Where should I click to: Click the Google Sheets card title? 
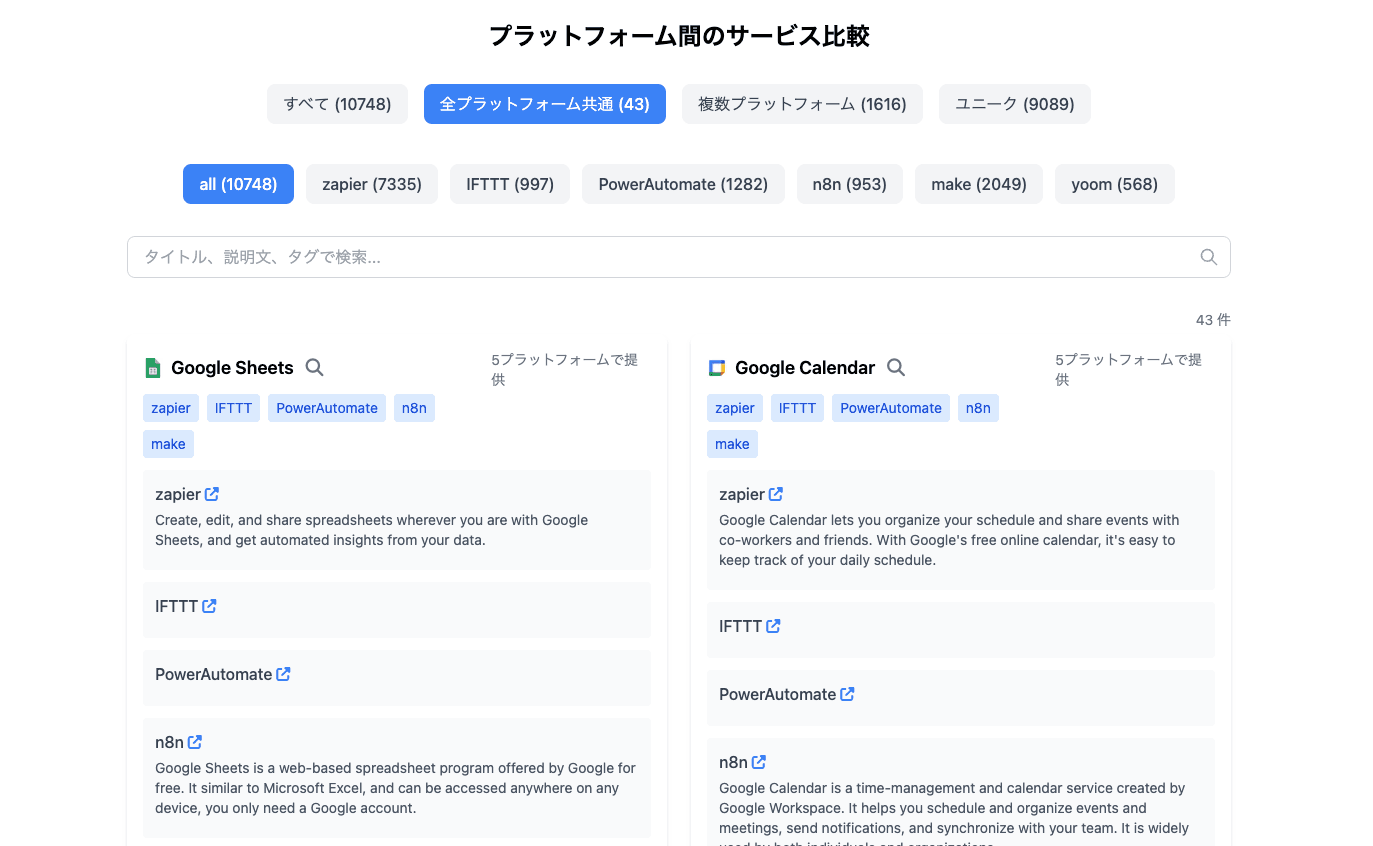click(232, 368)
